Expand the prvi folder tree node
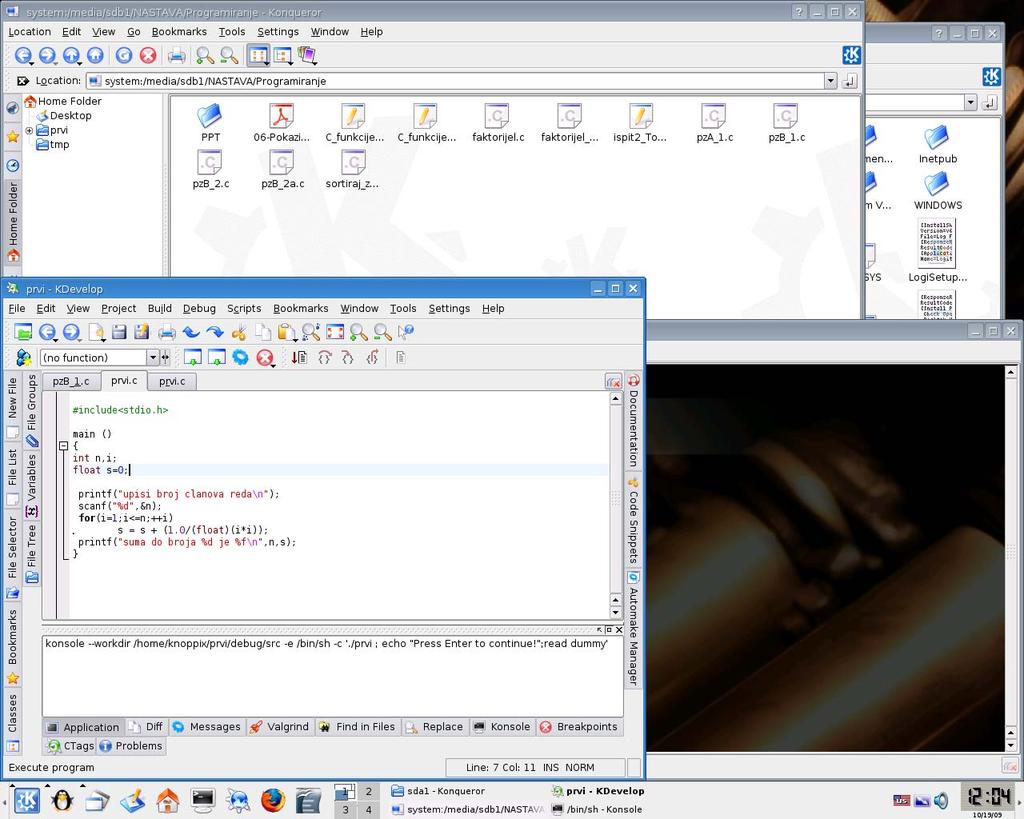This screenshot has width=1024, height=819. tap(29, 131)
